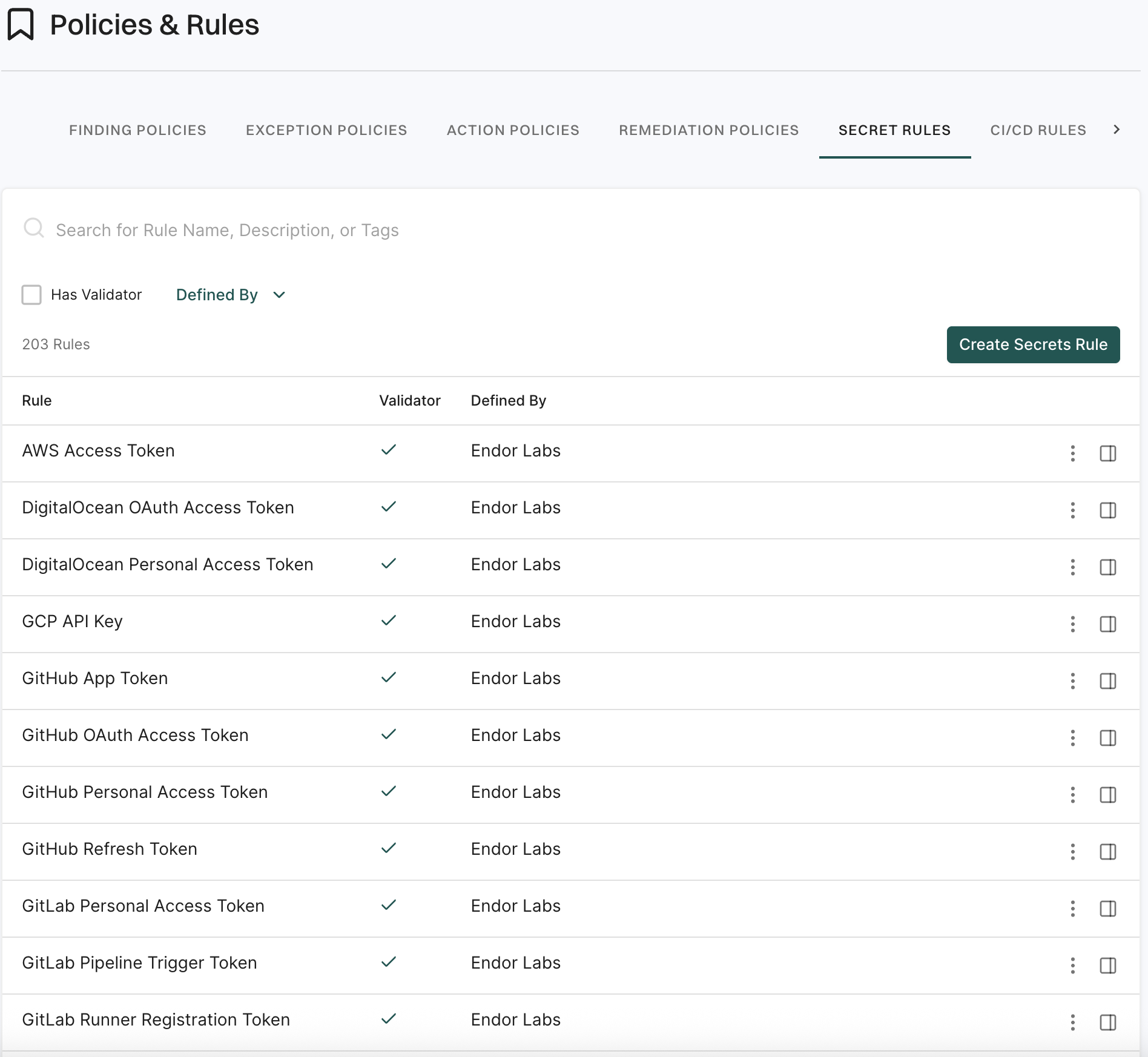The height and width of the screenshot is (1057, 1148).
Task: Switch to the Finding Policies tab
Action: tap(137, 130)
